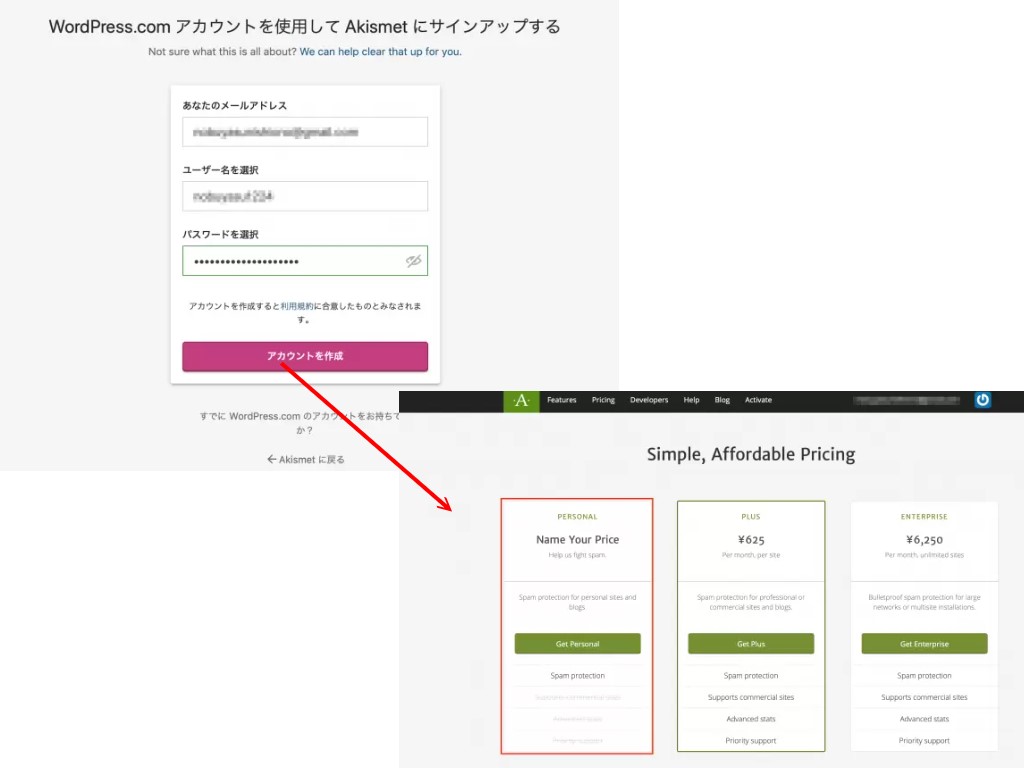Click the ユーザー名を選択 username field
This screenshot has height=768, width=1024.
(x=305, y=197)
